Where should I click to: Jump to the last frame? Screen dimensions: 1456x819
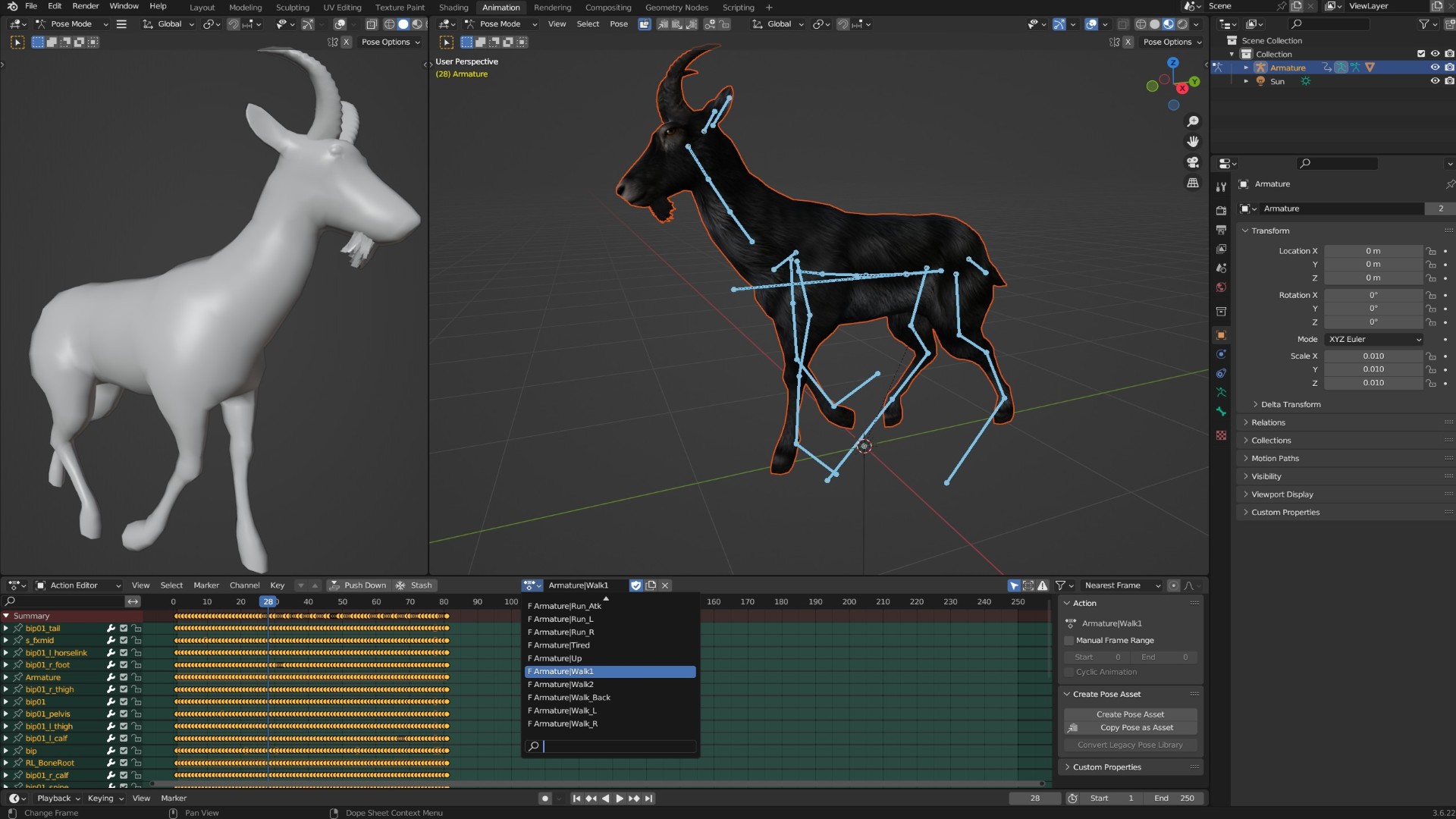click(648, 799)
